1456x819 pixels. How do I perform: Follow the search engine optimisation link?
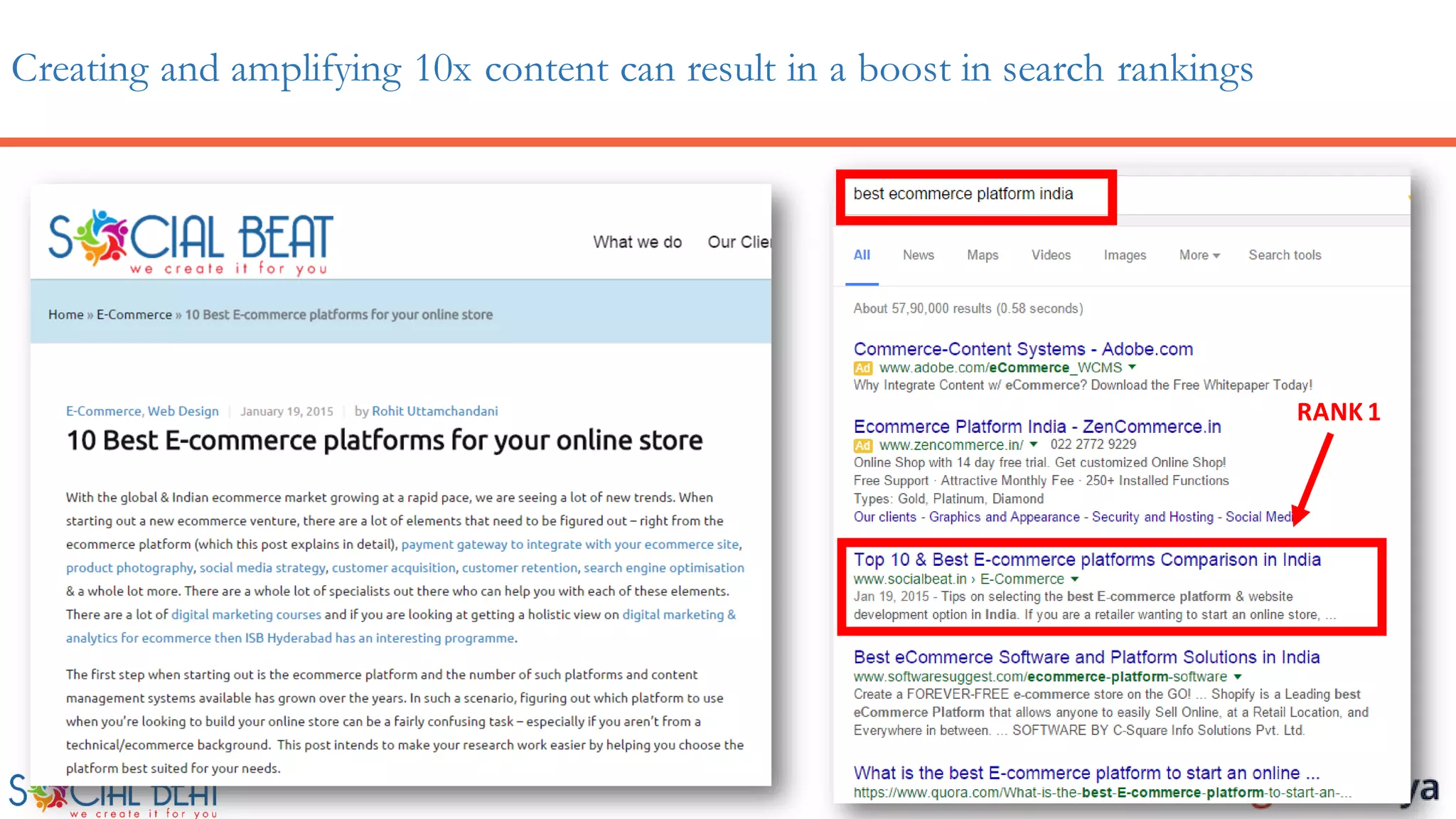(x=664, y=567)
